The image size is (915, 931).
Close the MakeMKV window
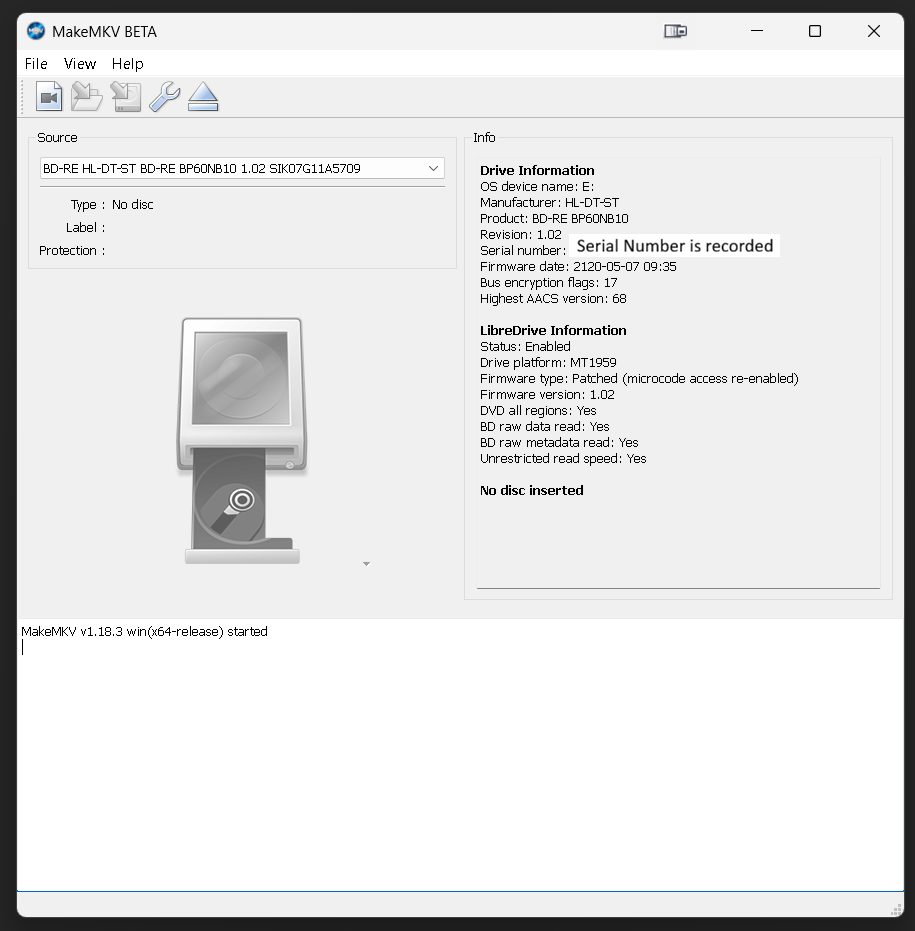click(x=873, y=31)
